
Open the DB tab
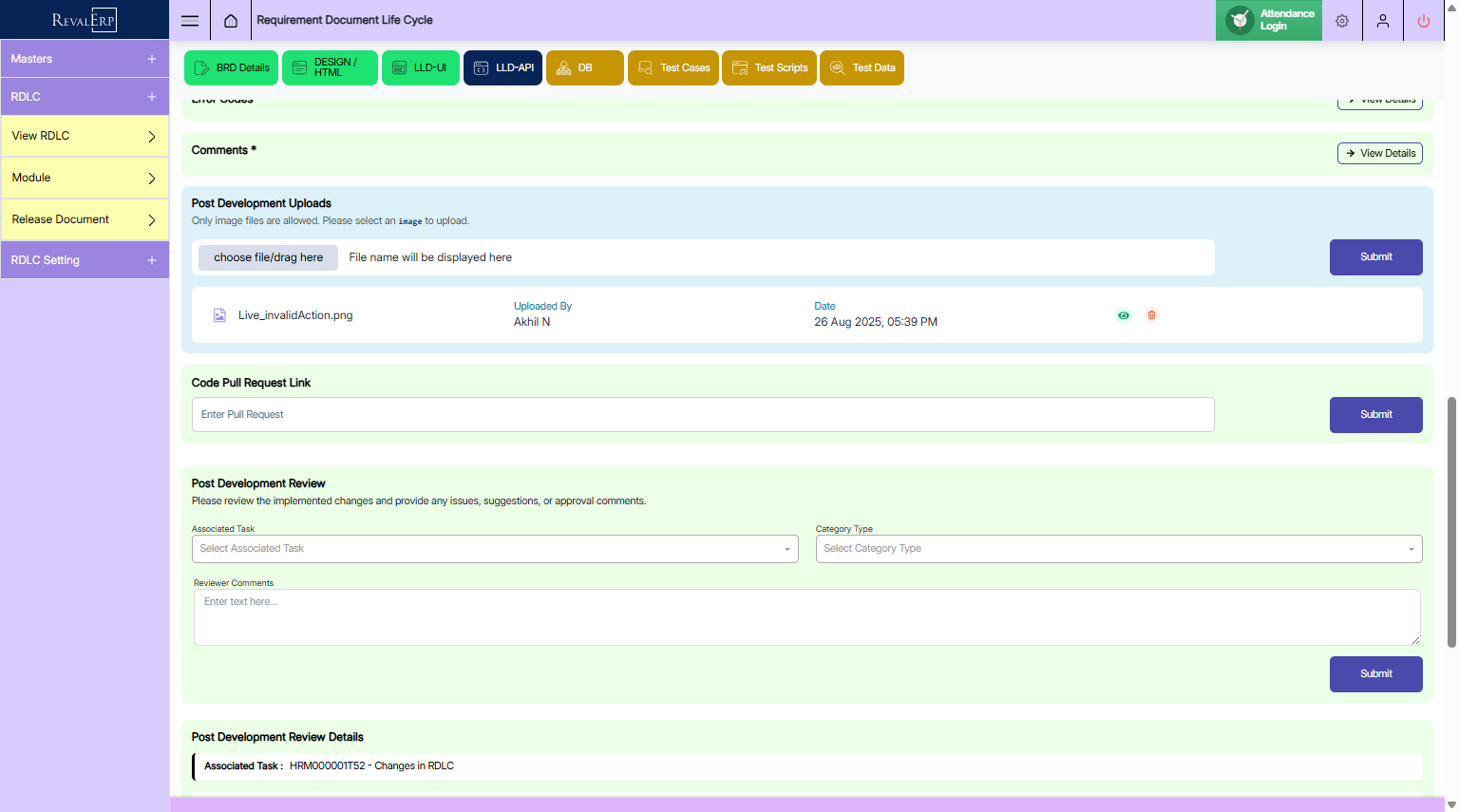584,68
